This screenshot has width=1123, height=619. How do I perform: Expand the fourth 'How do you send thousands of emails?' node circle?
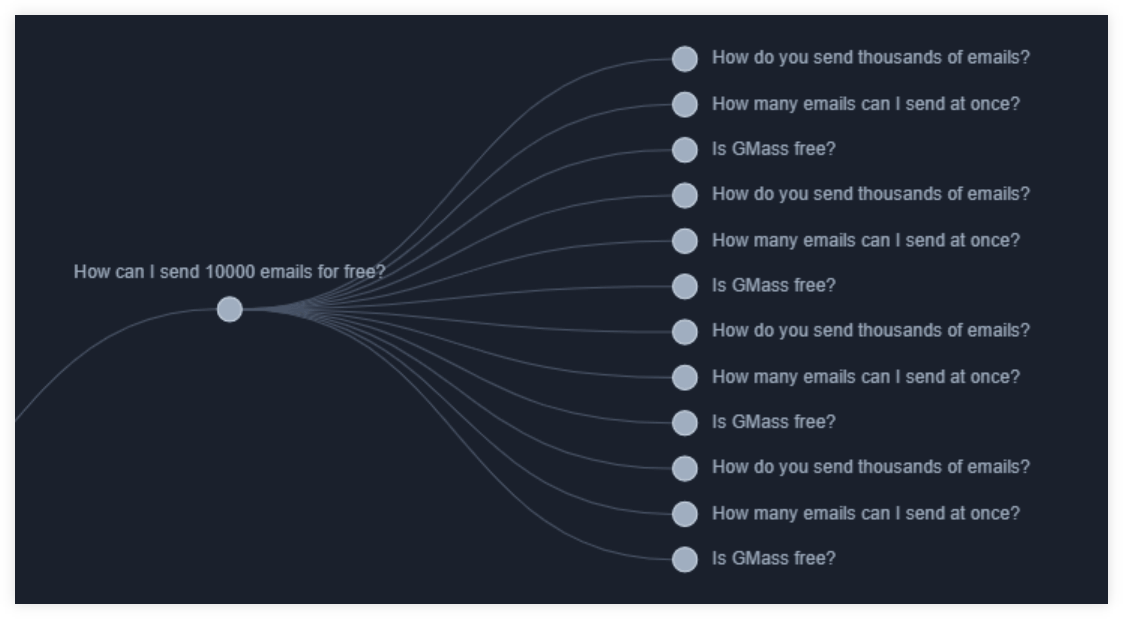(x=685, y=469)
